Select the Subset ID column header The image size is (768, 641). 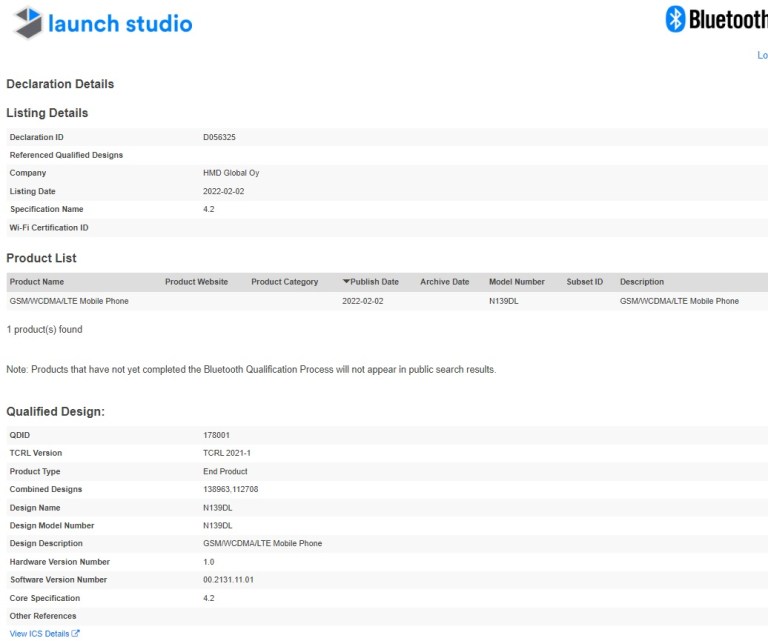click(584, 282)
